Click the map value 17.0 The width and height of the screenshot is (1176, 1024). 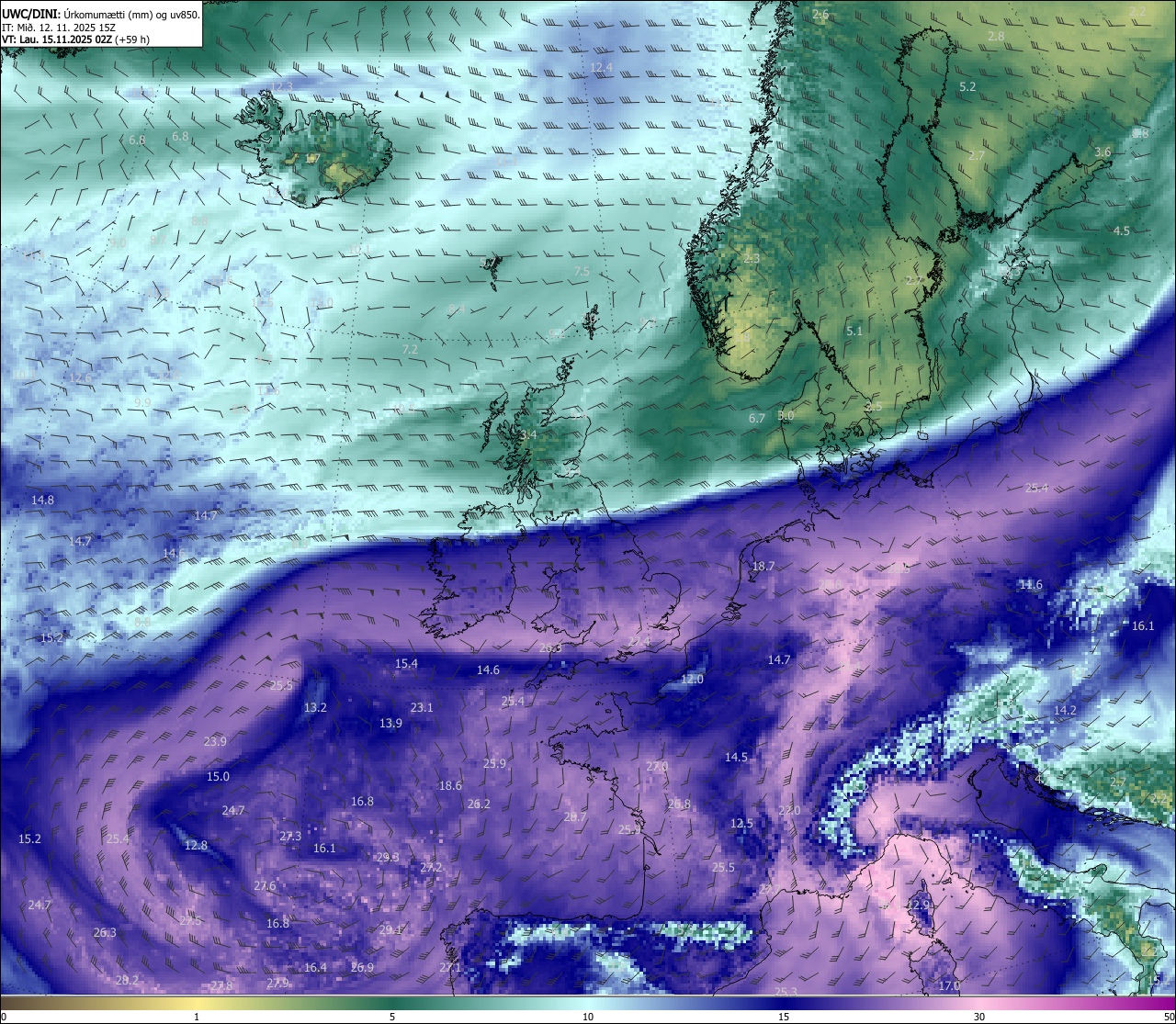point(949,985)
